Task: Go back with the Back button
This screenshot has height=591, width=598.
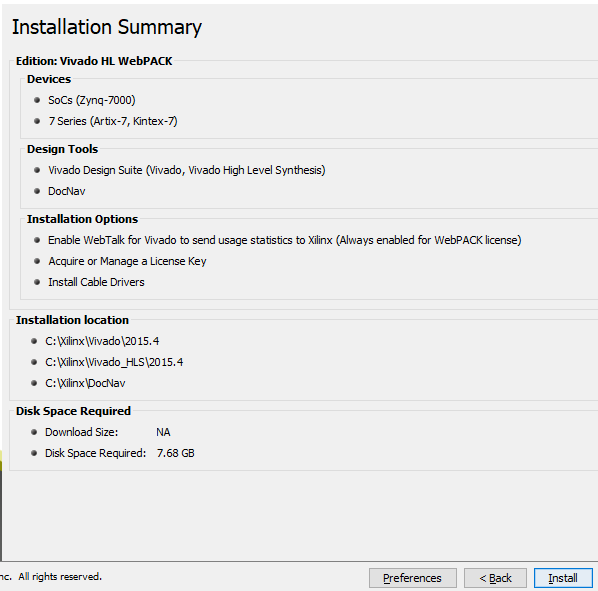Action: click(495, 578)
